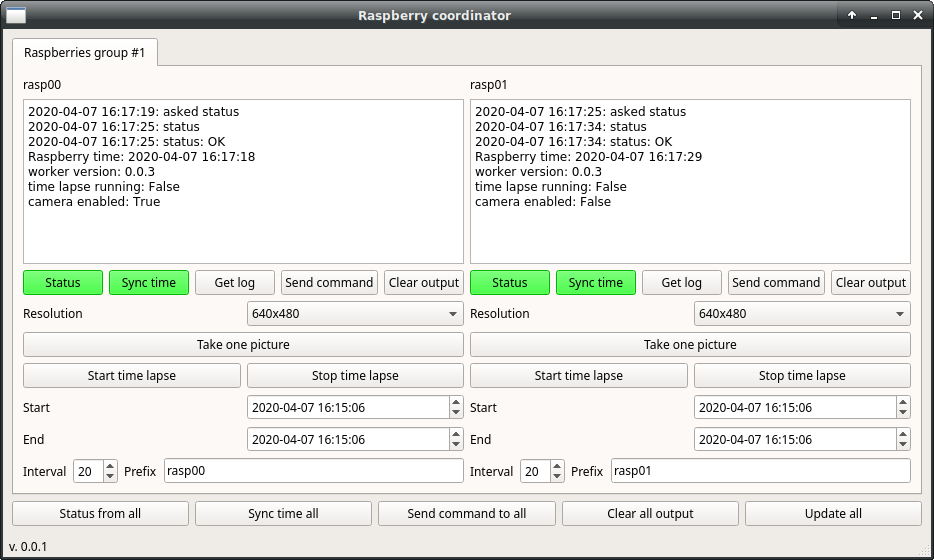Viewport: 934px width, 560px height.
Task: Increment rasp01 End datetime with up arrow
Action: pos(903,434)
